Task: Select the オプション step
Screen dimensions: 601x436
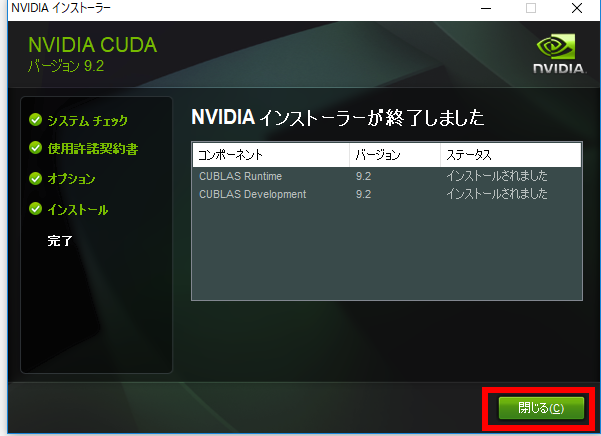Action: click(x=72, y=179)
